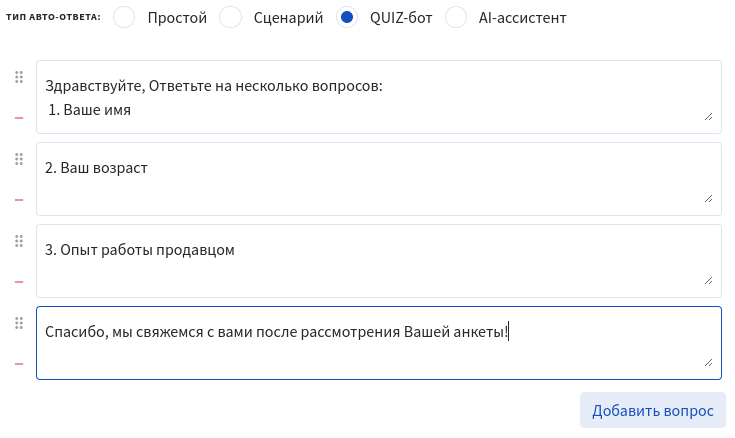Screen dimensions: 735x438
Task: Delete the "3. Опыт работы продавцом" question
Action: [x=19, y=282]
